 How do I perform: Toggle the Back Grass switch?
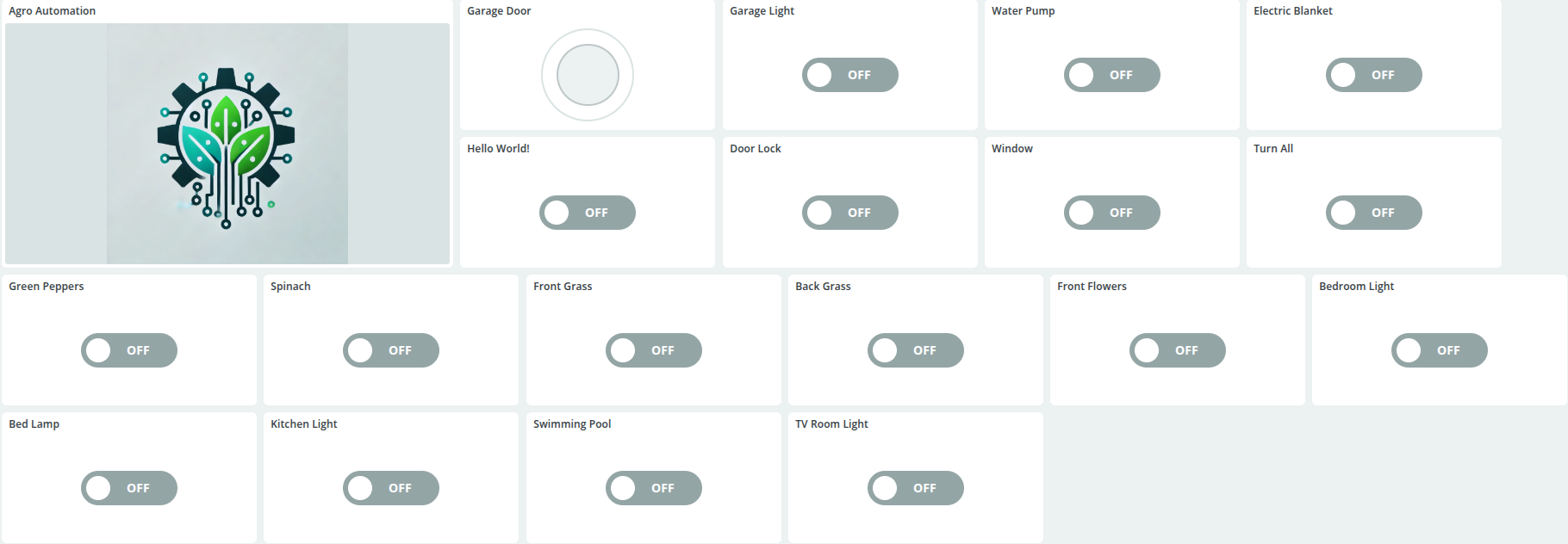[915, 350]
